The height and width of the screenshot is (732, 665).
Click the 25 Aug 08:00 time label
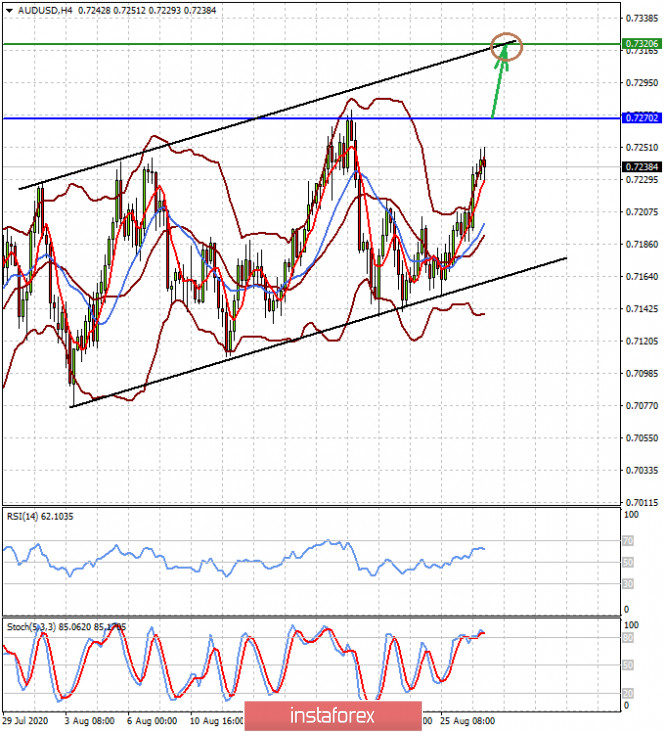tap(468, 720)
